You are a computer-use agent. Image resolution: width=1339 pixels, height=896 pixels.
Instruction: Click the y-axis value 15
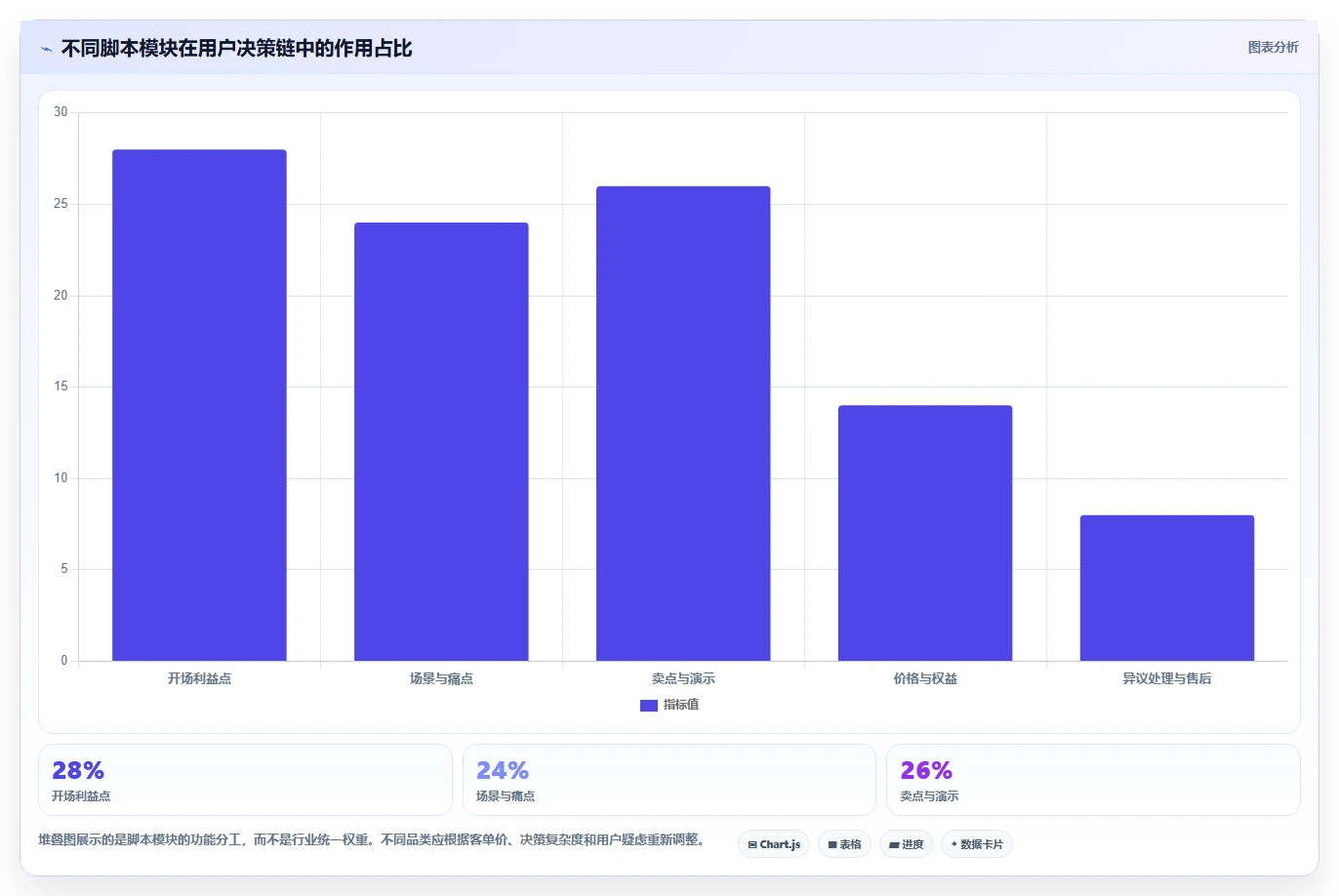[61, 387]
